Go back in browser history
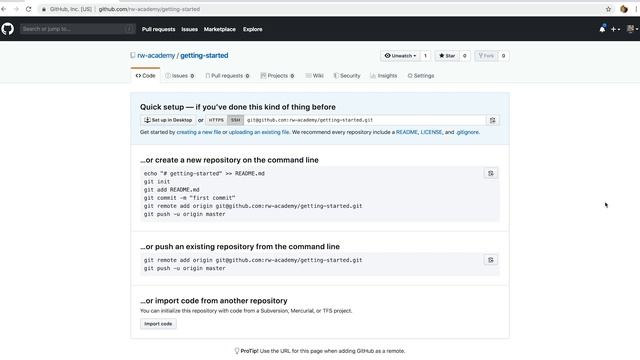The height and width of the screenshot is (360, 640). coord(4,9)
